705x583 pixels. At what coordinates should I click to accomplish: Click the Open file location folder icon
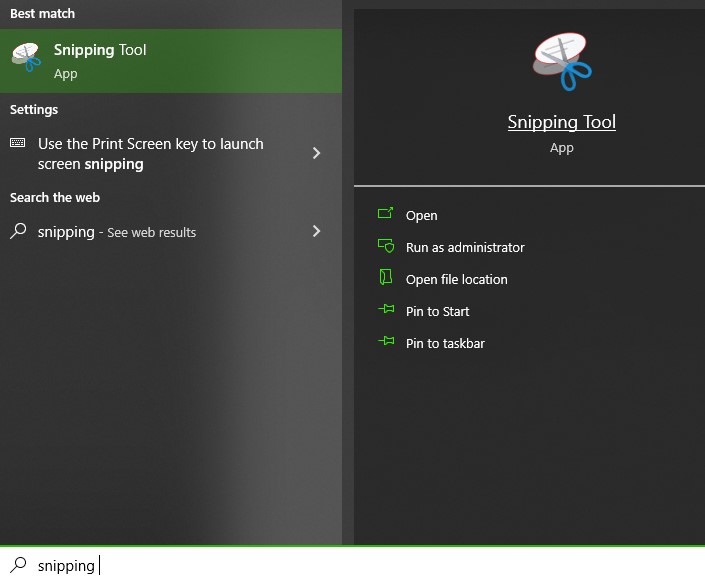[386, 277]
